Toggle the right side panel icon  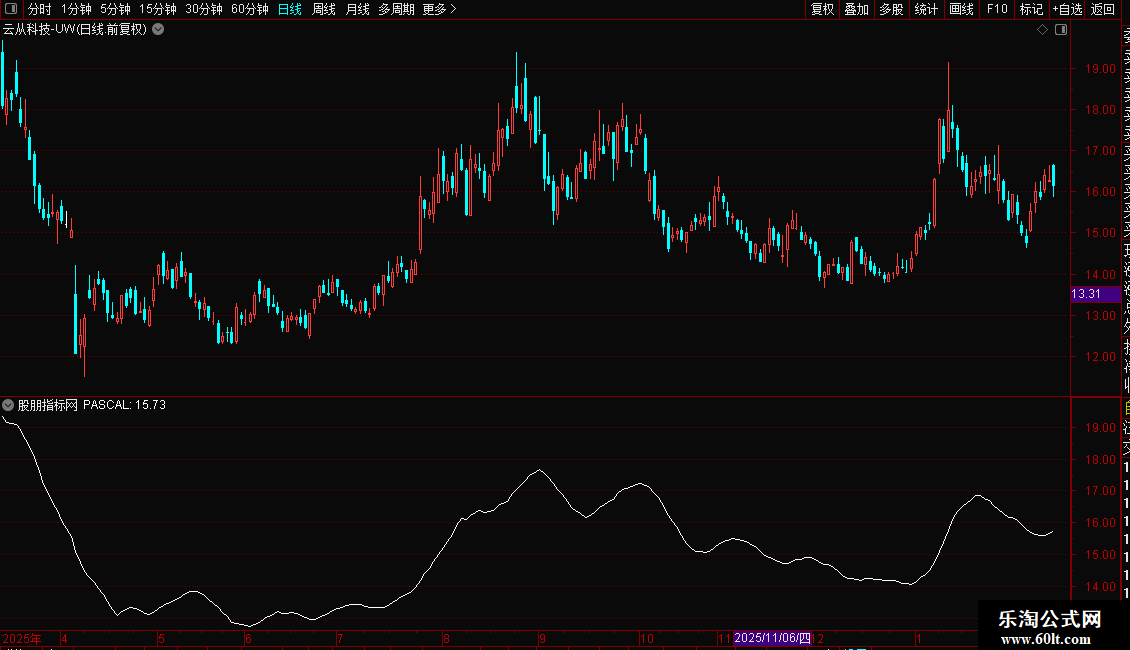[1061, 30]
